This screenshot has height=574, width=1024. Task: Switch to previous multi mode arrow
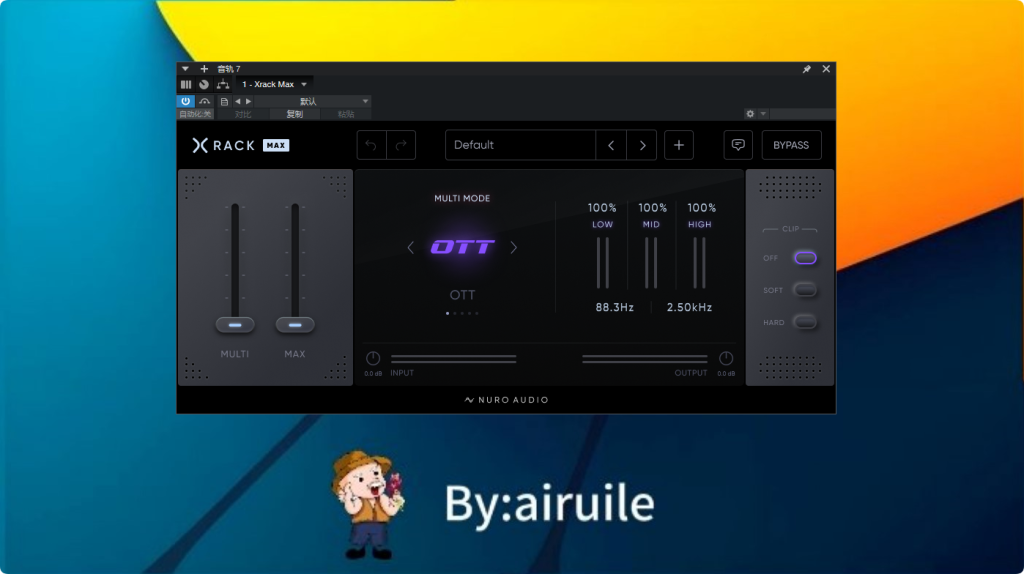[410, 247]
